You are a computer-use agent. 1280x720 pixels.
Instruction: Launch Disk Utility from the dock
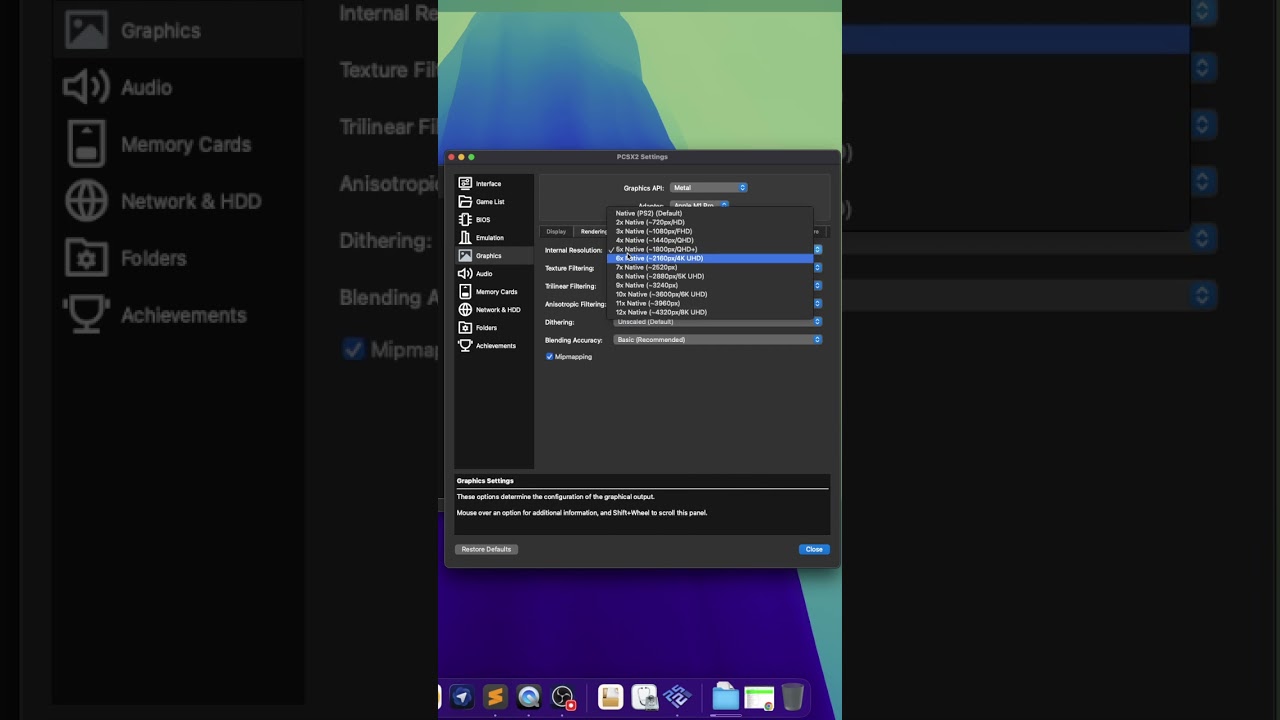point(644,697)
